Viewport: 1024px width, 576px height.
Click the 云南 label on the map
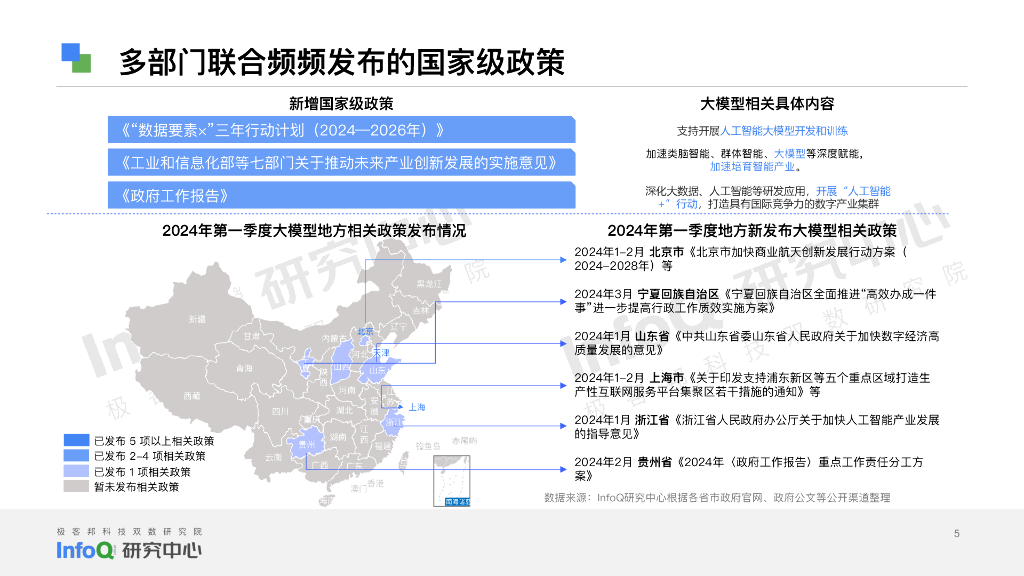(274, 457)
